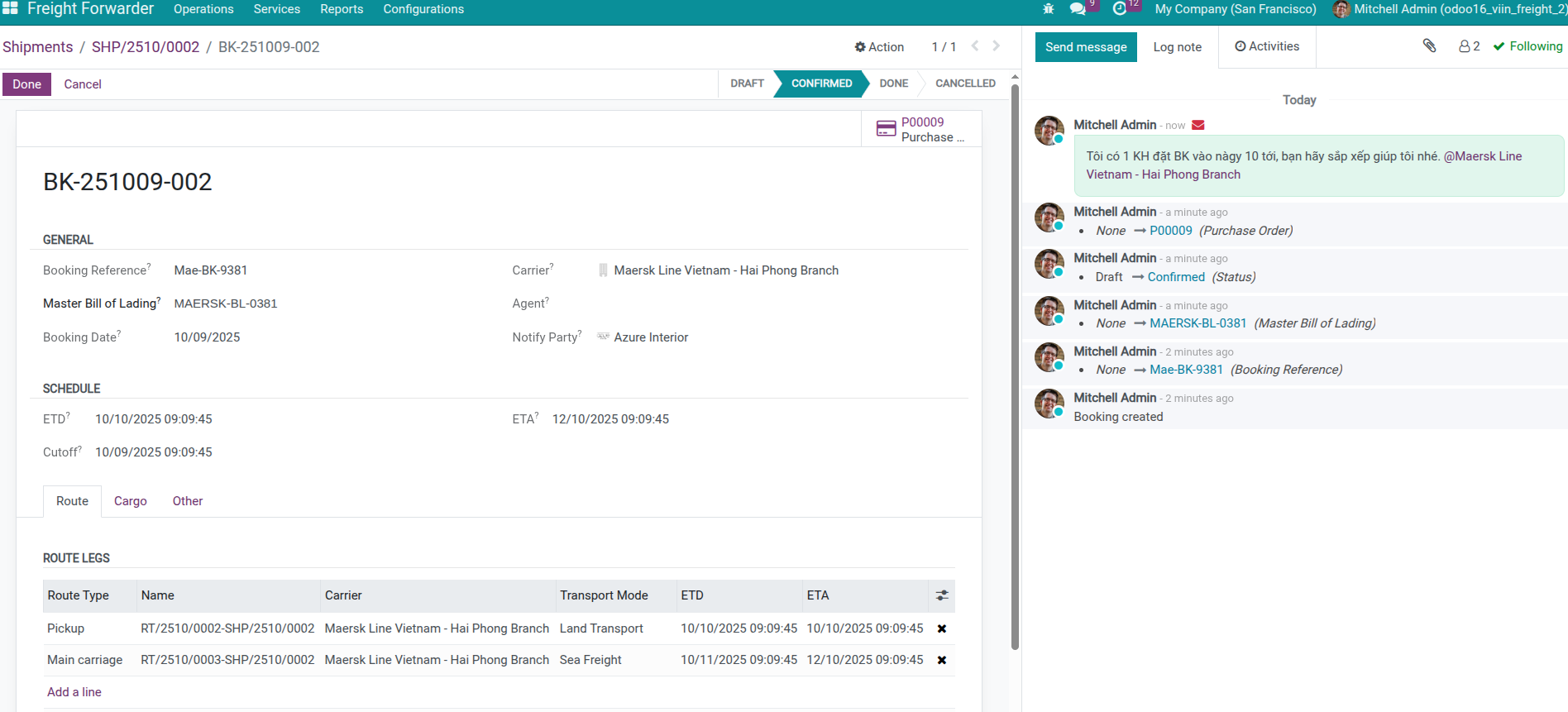Open the Operations menu
1568x712 pixels.
point(203,9)
